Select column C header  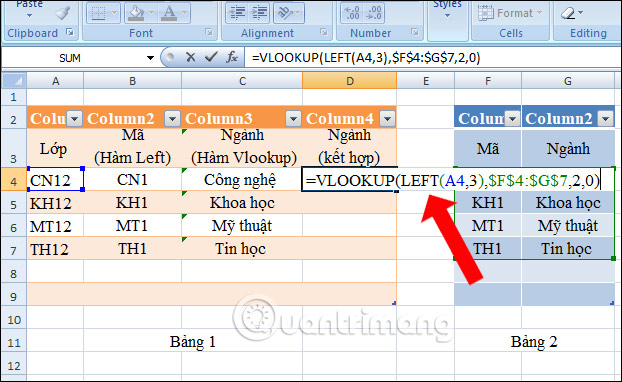click(x=242, y=81)
